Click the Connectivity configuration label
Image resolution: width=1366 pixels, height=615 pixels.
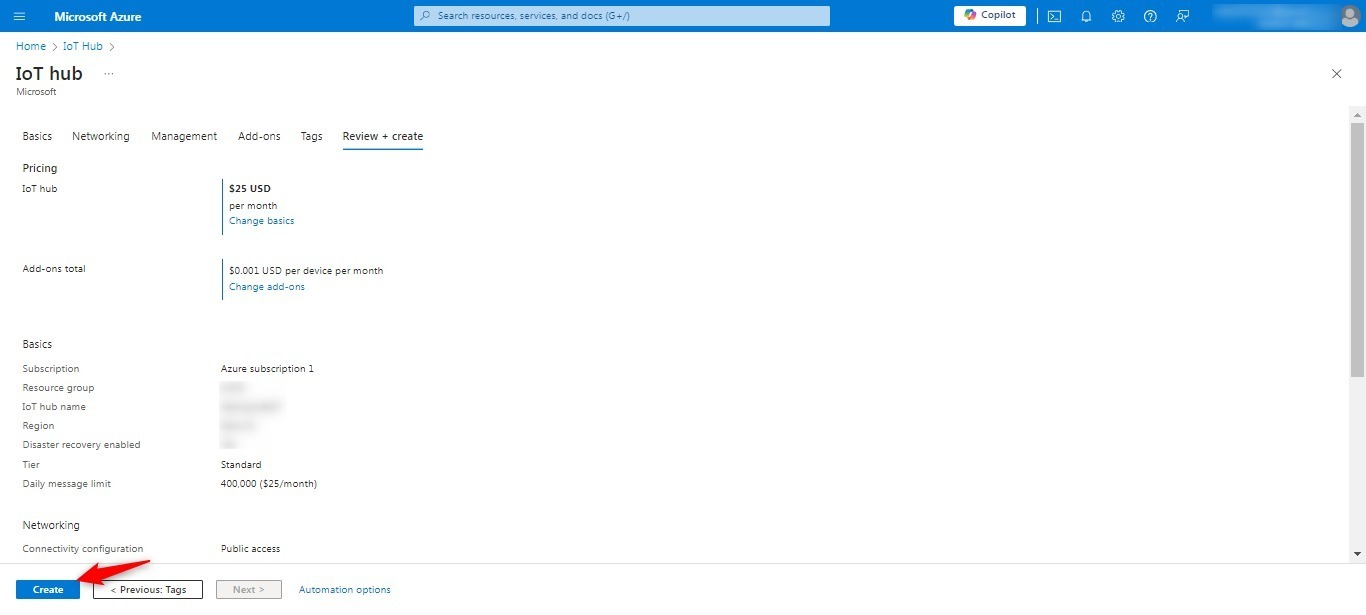point(83,549)
